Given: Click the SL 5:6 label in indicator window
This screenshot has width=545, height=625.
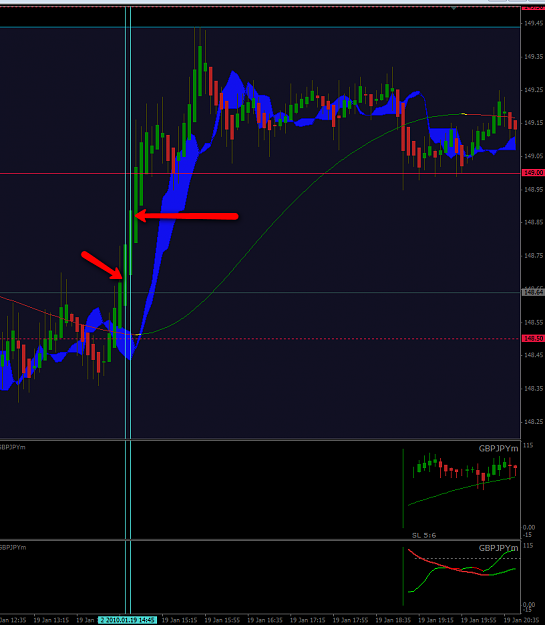Looking at the screenshot, I should click(x=424, y=535).
